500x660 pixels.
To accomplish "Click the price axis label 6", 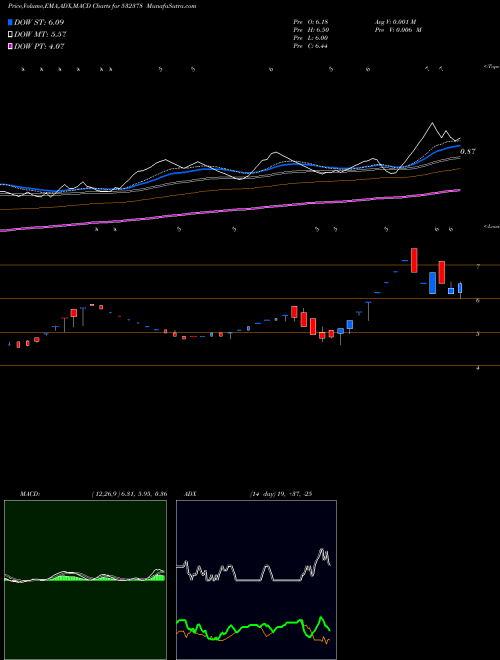I will 478,300.
